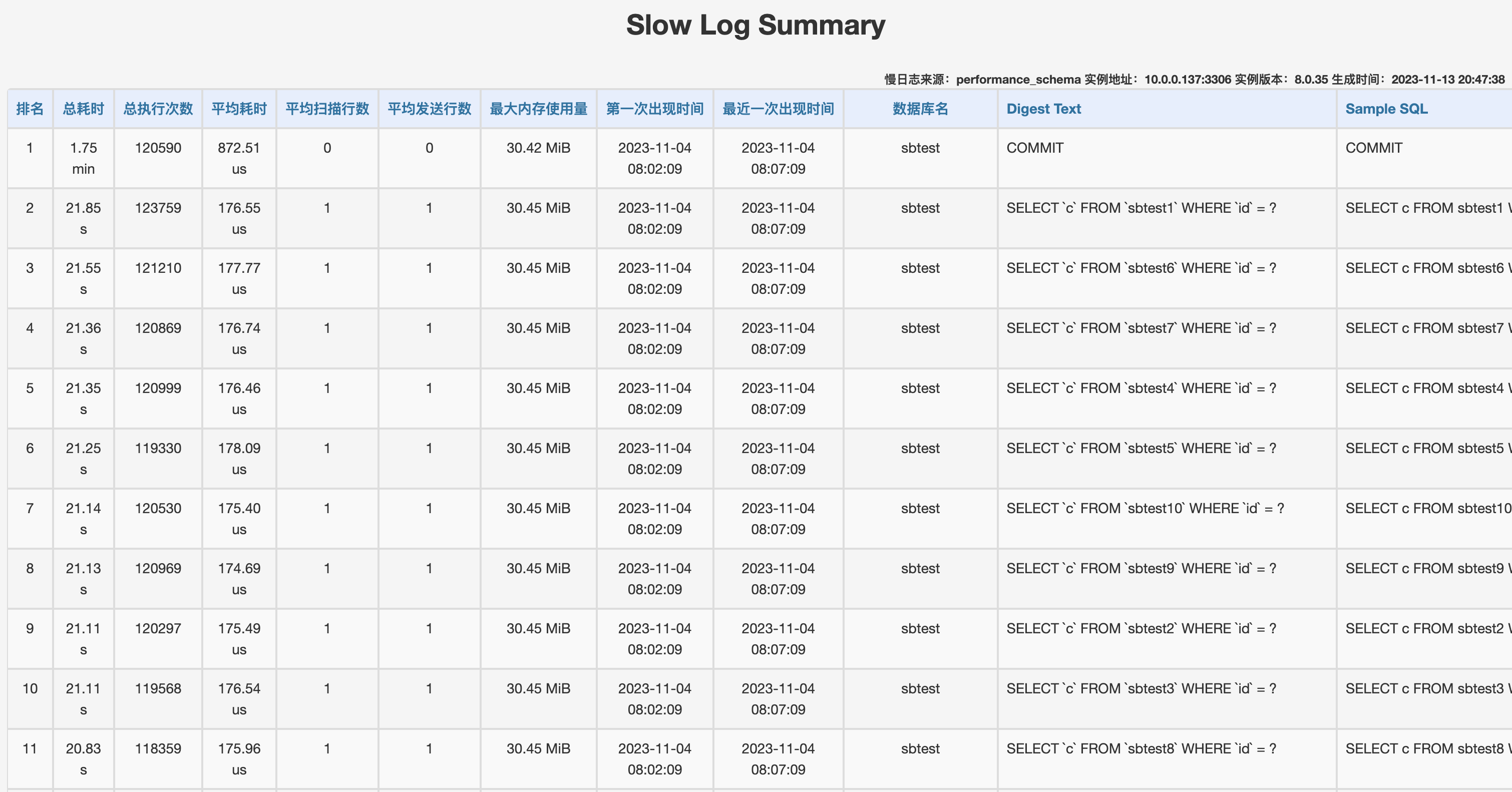1512x792 pixels.
Task: Select total time 21.25 s cell
Action: point(83,459)
